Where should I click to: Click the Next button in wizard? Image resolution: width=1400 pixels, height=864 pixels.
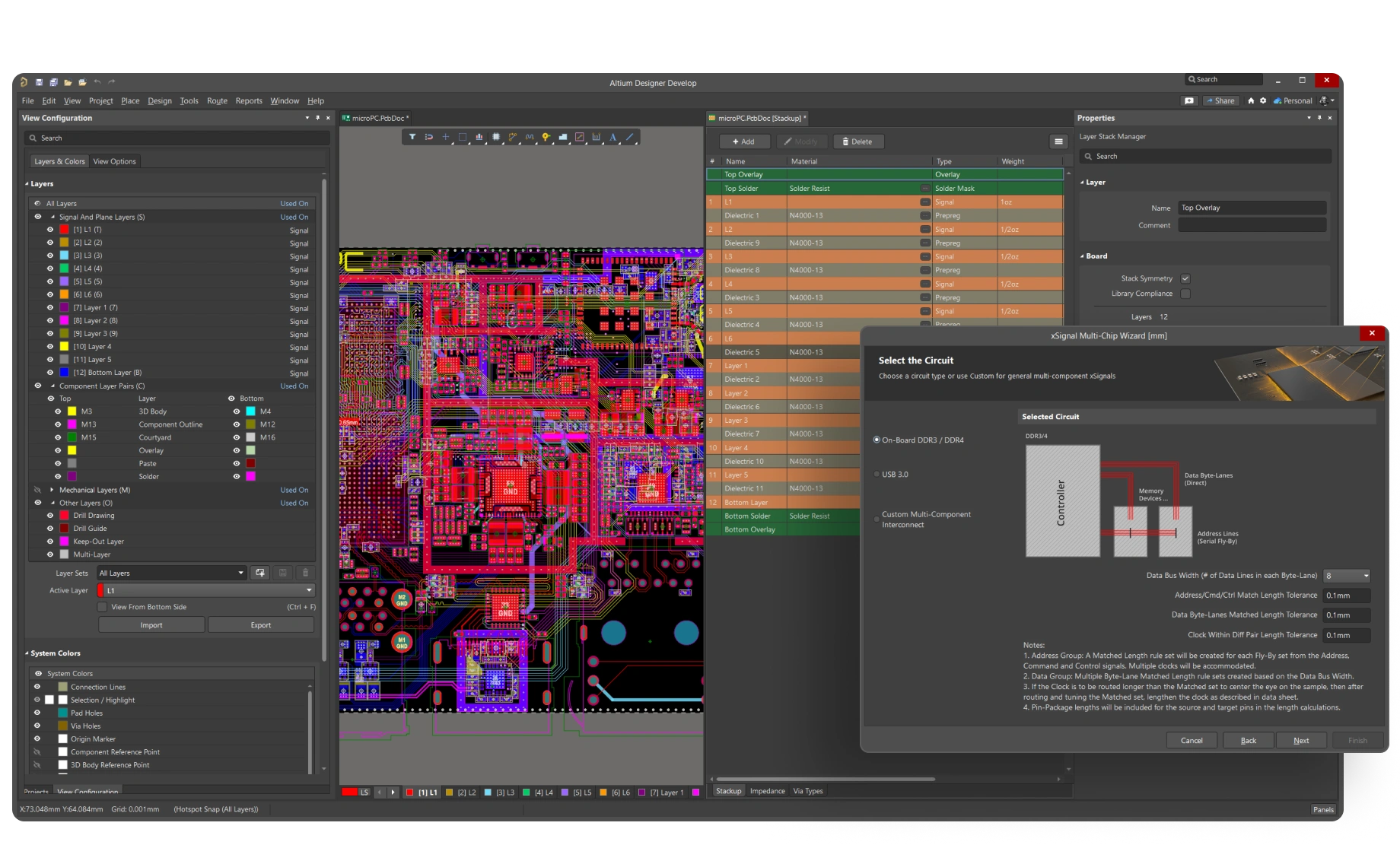[1301, 740]
